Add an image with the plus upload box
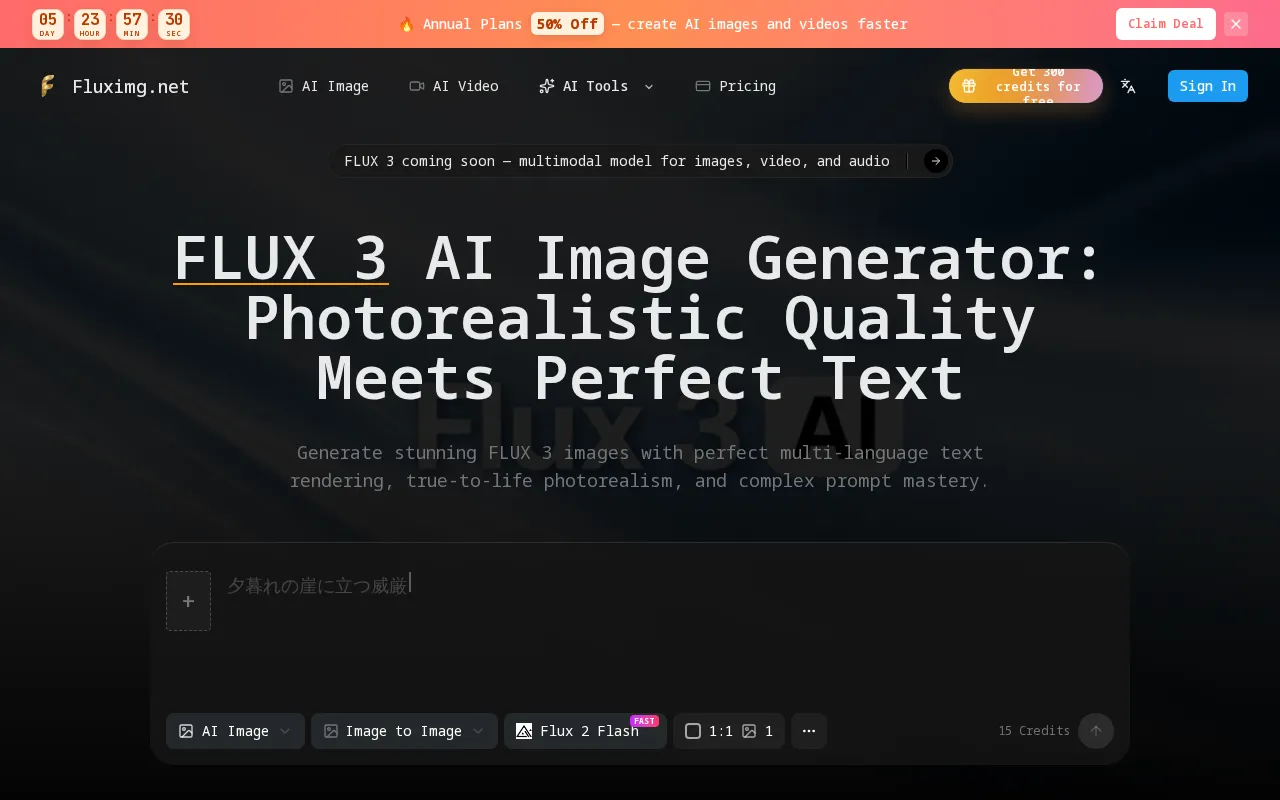1280x800 pixels. click(188, 601)
